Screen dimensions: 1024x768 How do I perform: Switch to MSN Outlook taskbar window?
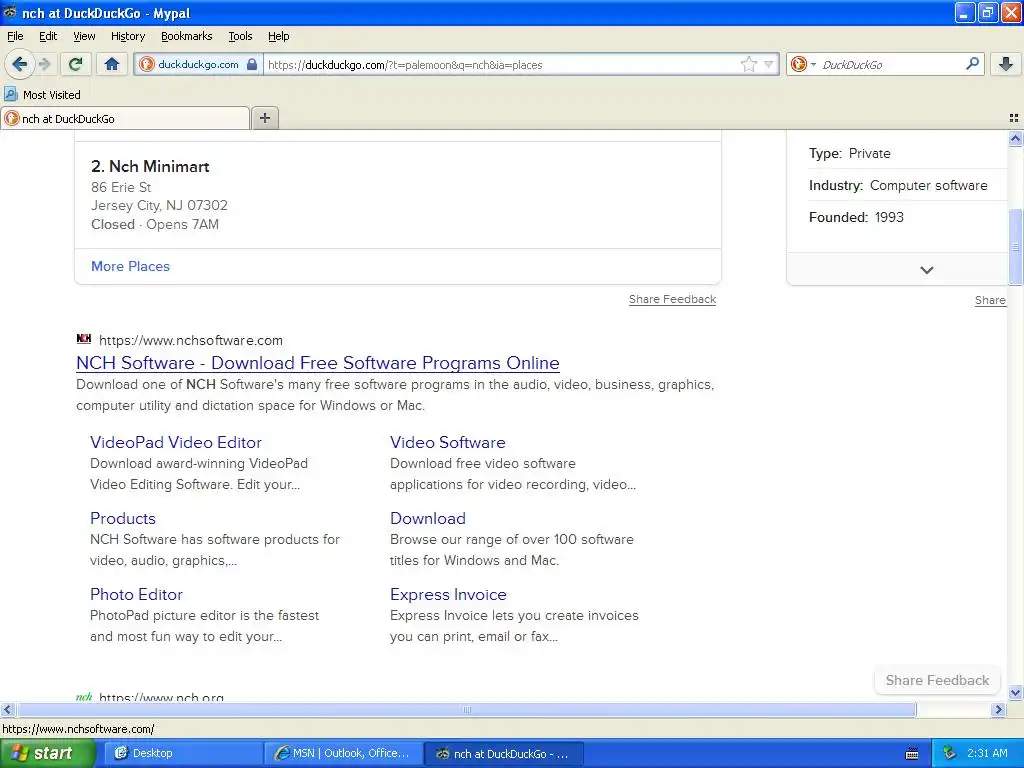tap(344, 753)
